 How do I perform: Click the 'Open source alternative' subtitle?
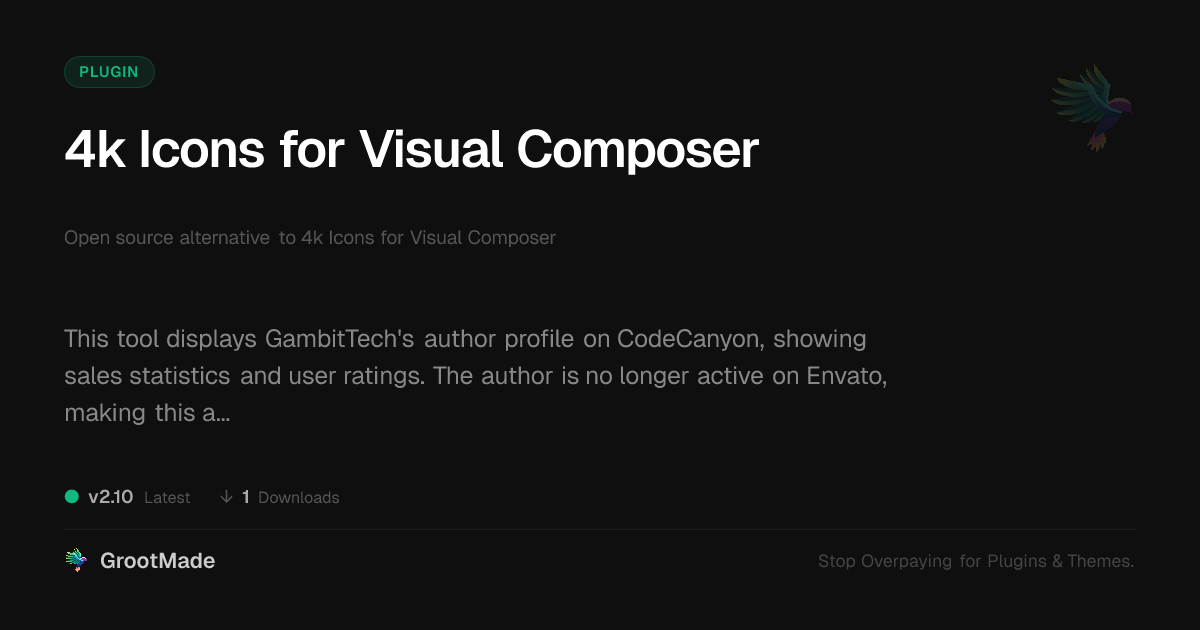click(166, 238)
